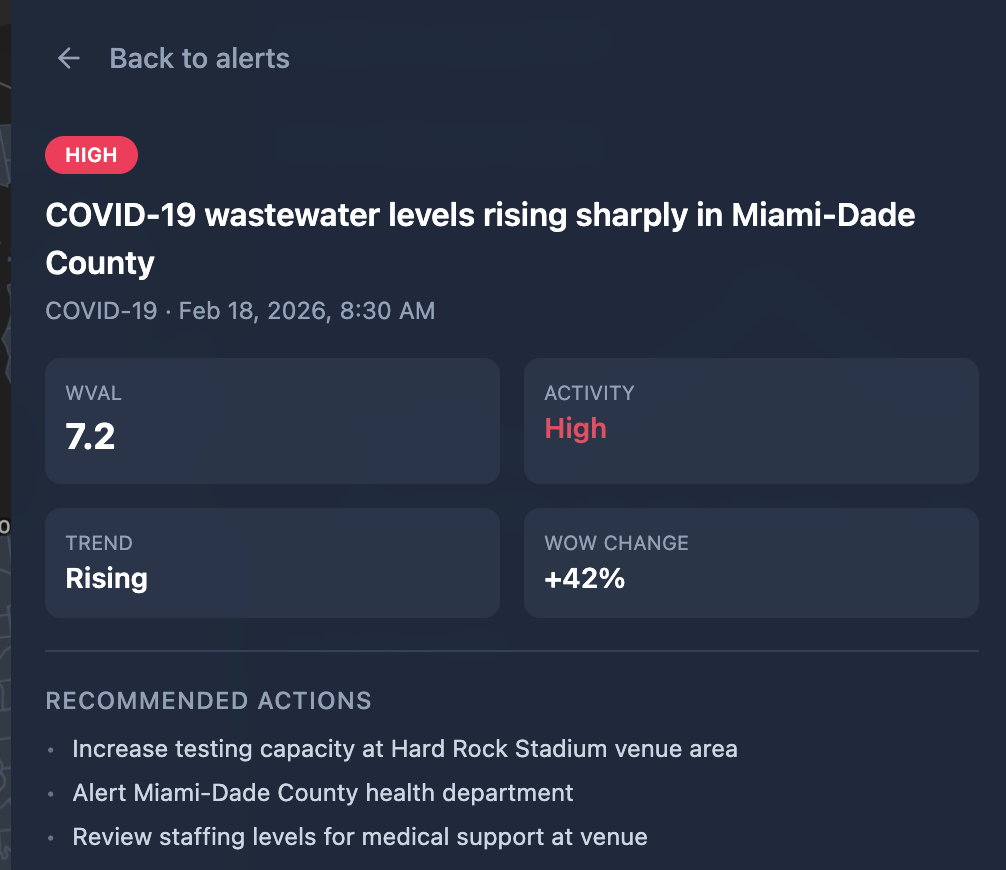1006x870 pixels.
Task: Open the COVID-19 category label
Action: [x=101, y=311]
